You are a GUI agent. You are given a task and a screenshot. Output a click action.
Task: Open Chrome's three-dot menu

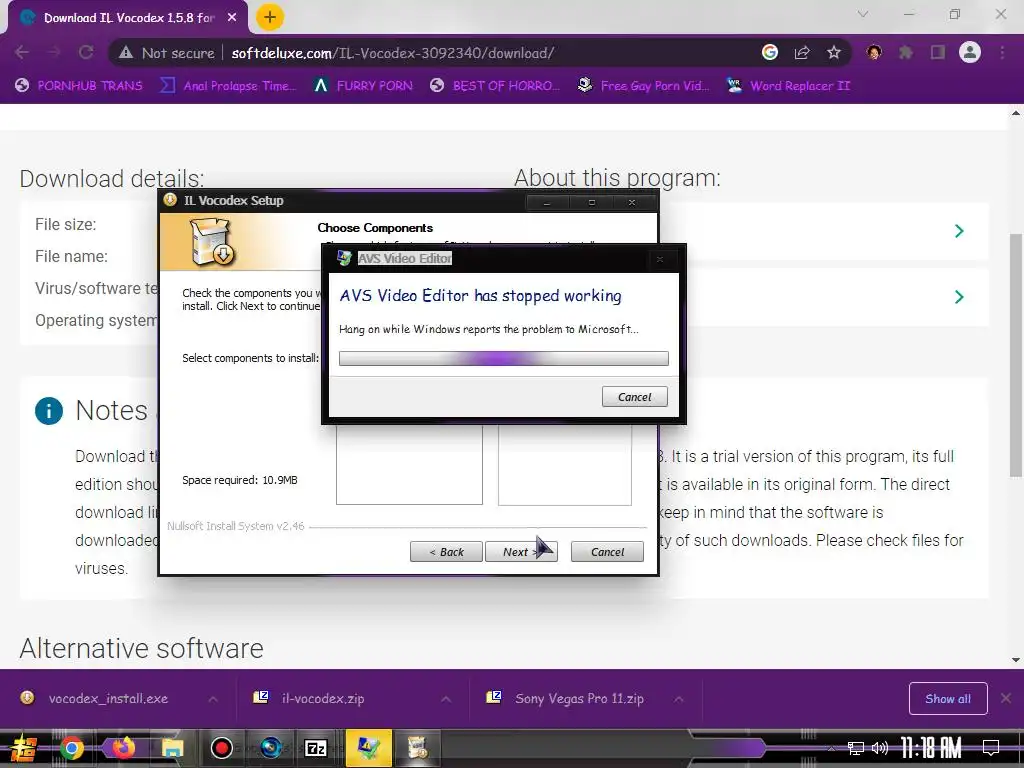click(1002, 52)
